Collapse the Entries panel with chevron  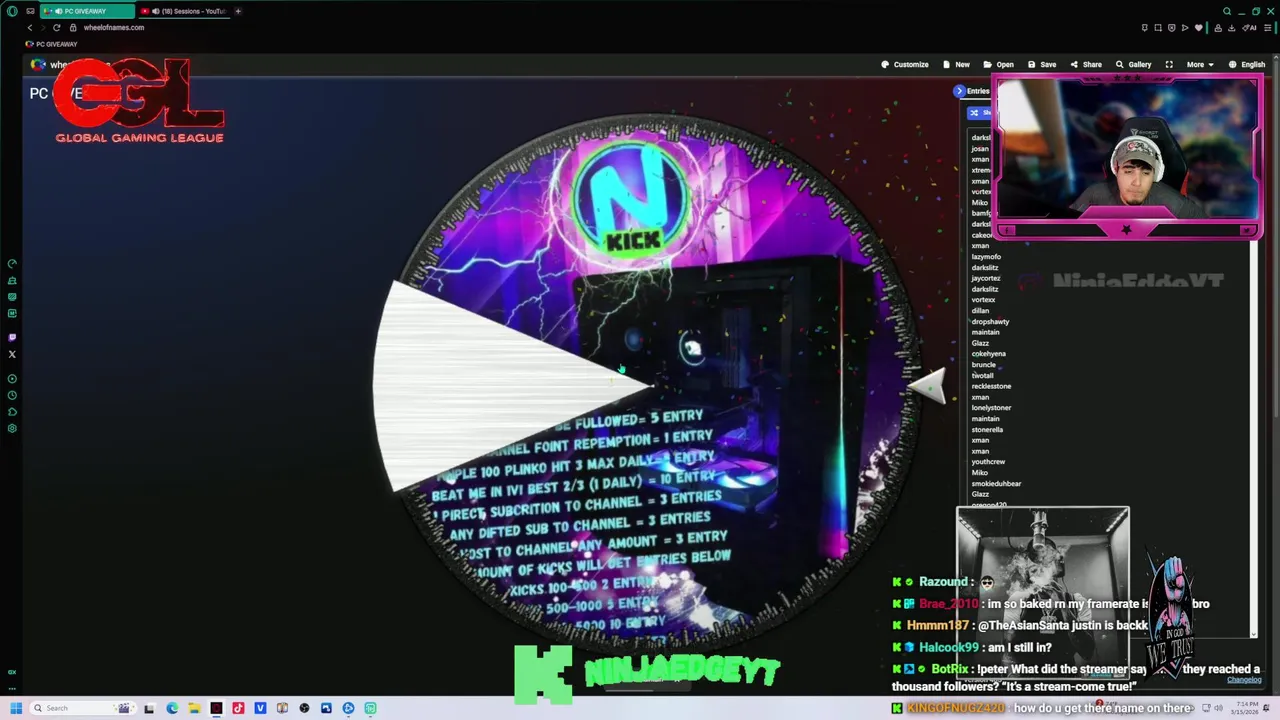[959, 91]
